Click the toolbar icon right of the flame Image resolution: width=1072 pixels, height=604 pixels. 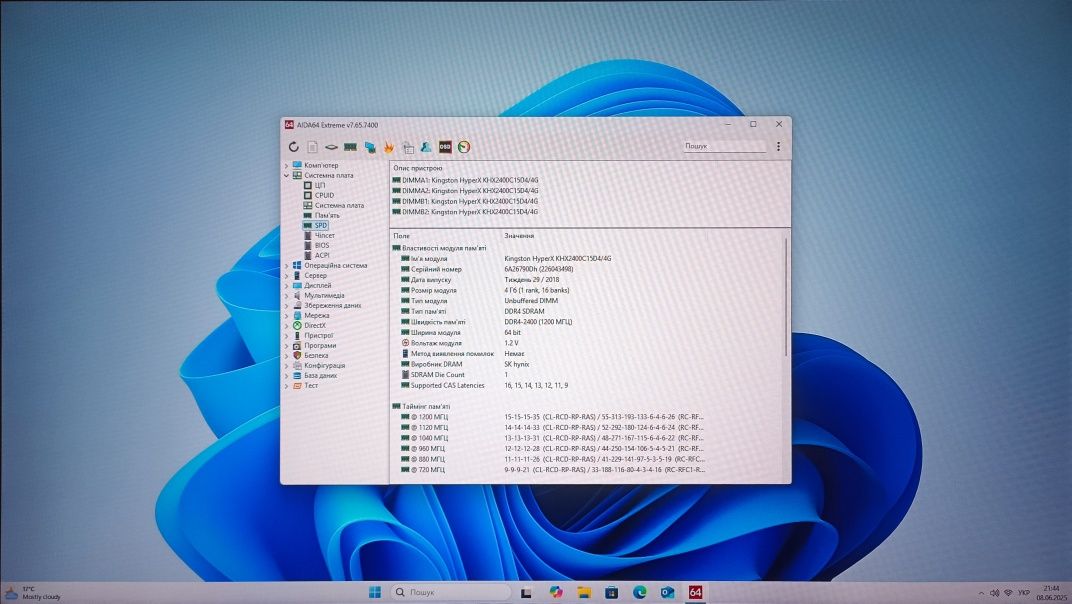click(408, 147)
